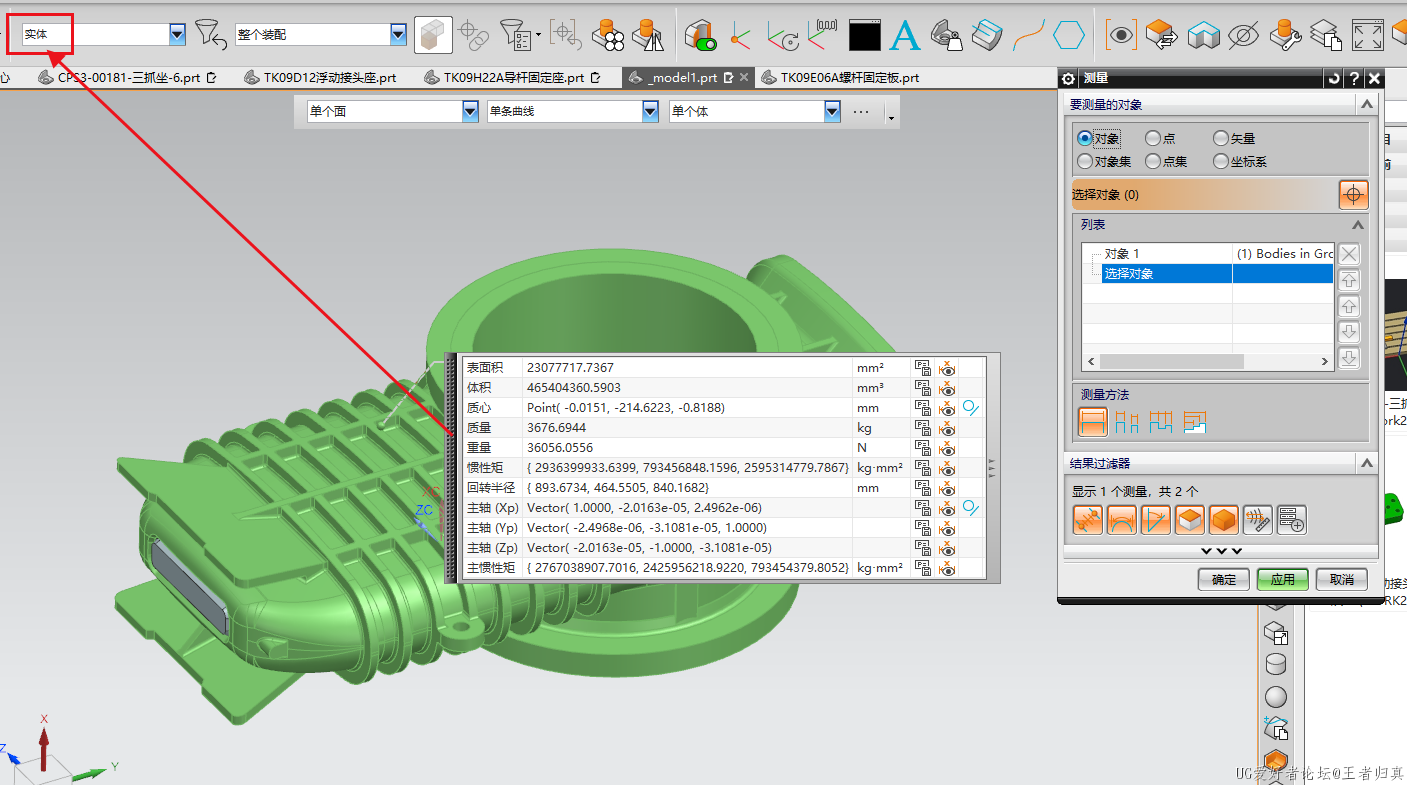1407x785 pixels.
Task: Click the 体积 value 465404360.5903
Action: [574, 388]
